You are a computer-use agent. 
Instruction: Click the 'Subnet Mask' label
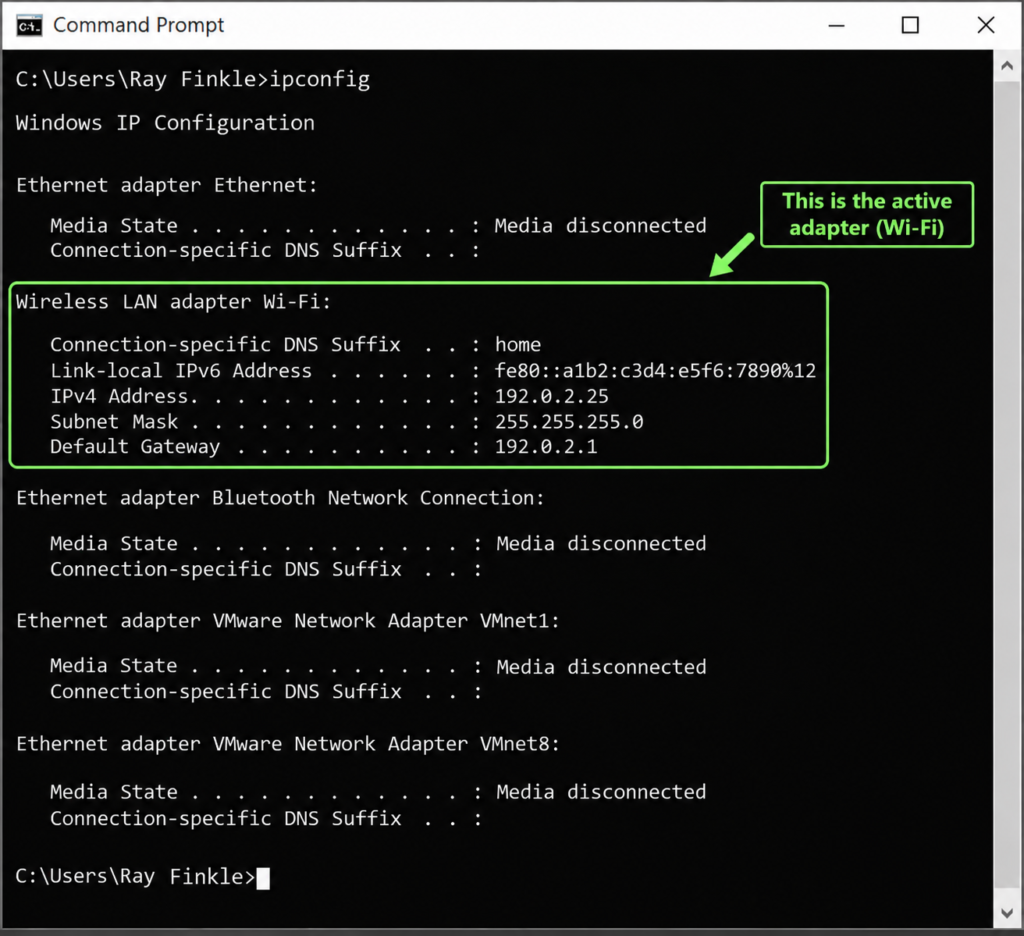click(x=114, y=421)
